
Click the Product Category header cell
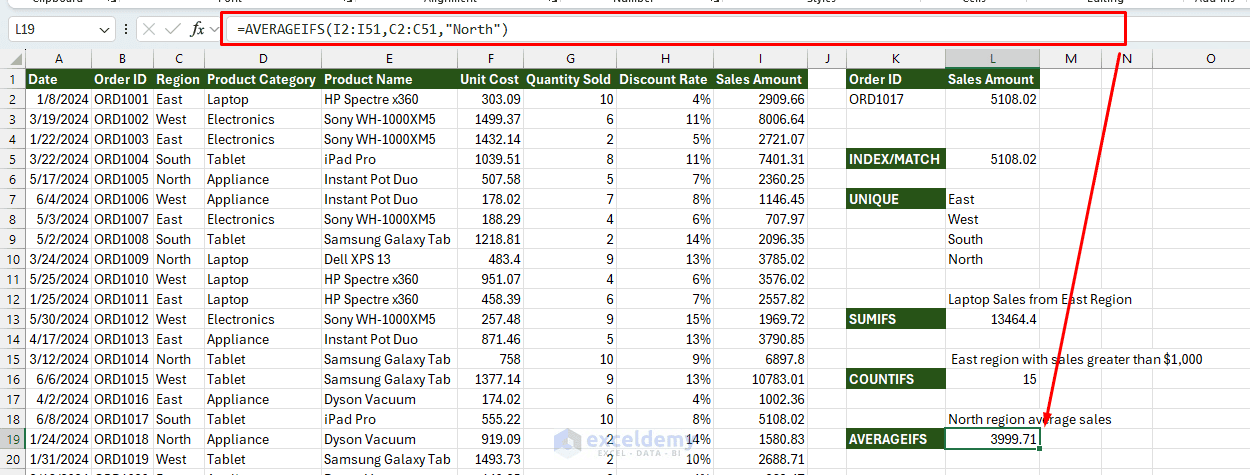point(262,79)
